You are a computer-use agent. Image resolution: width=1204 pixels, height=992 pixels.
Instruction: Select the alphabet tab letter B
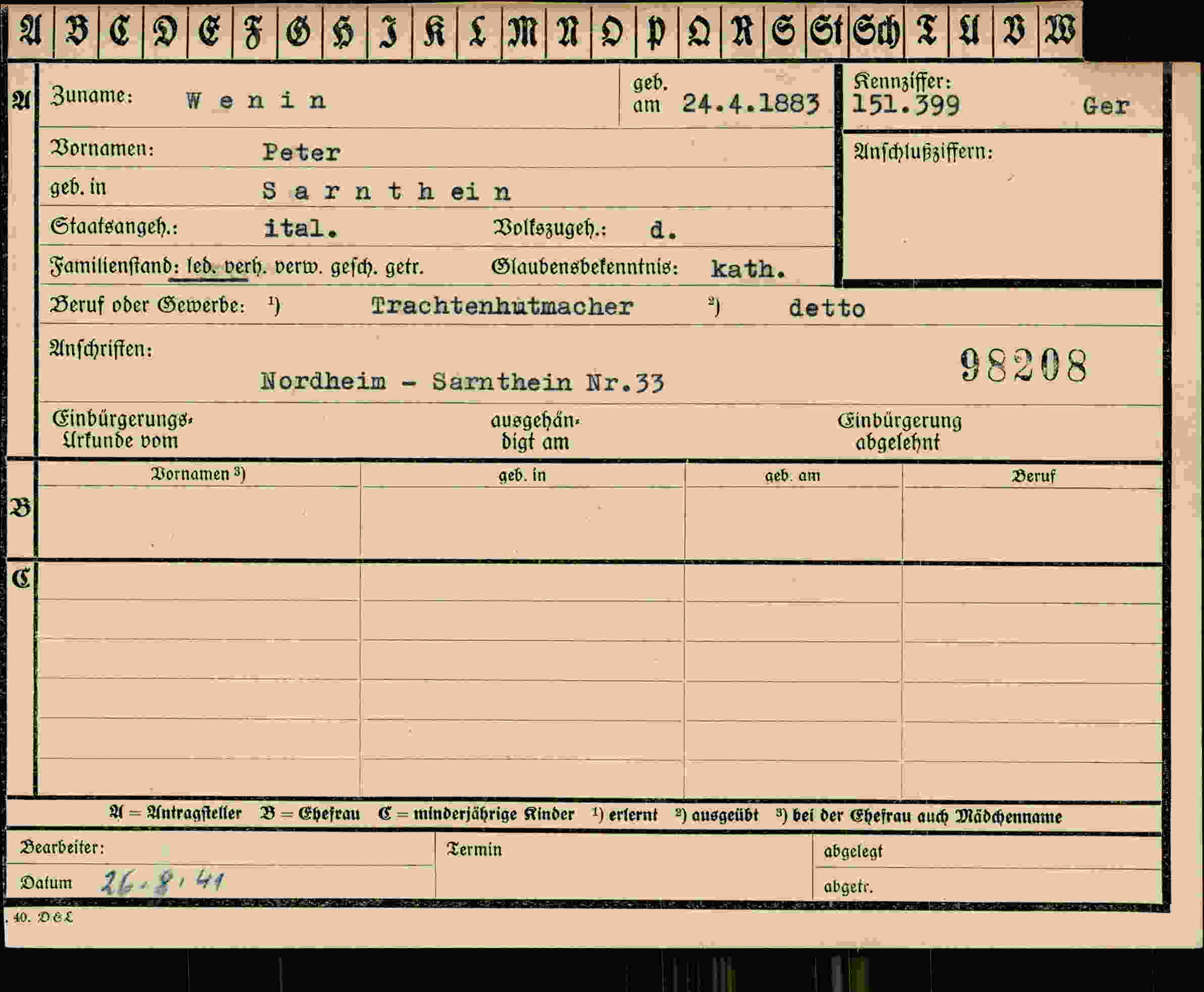click(x=77, y=31)
